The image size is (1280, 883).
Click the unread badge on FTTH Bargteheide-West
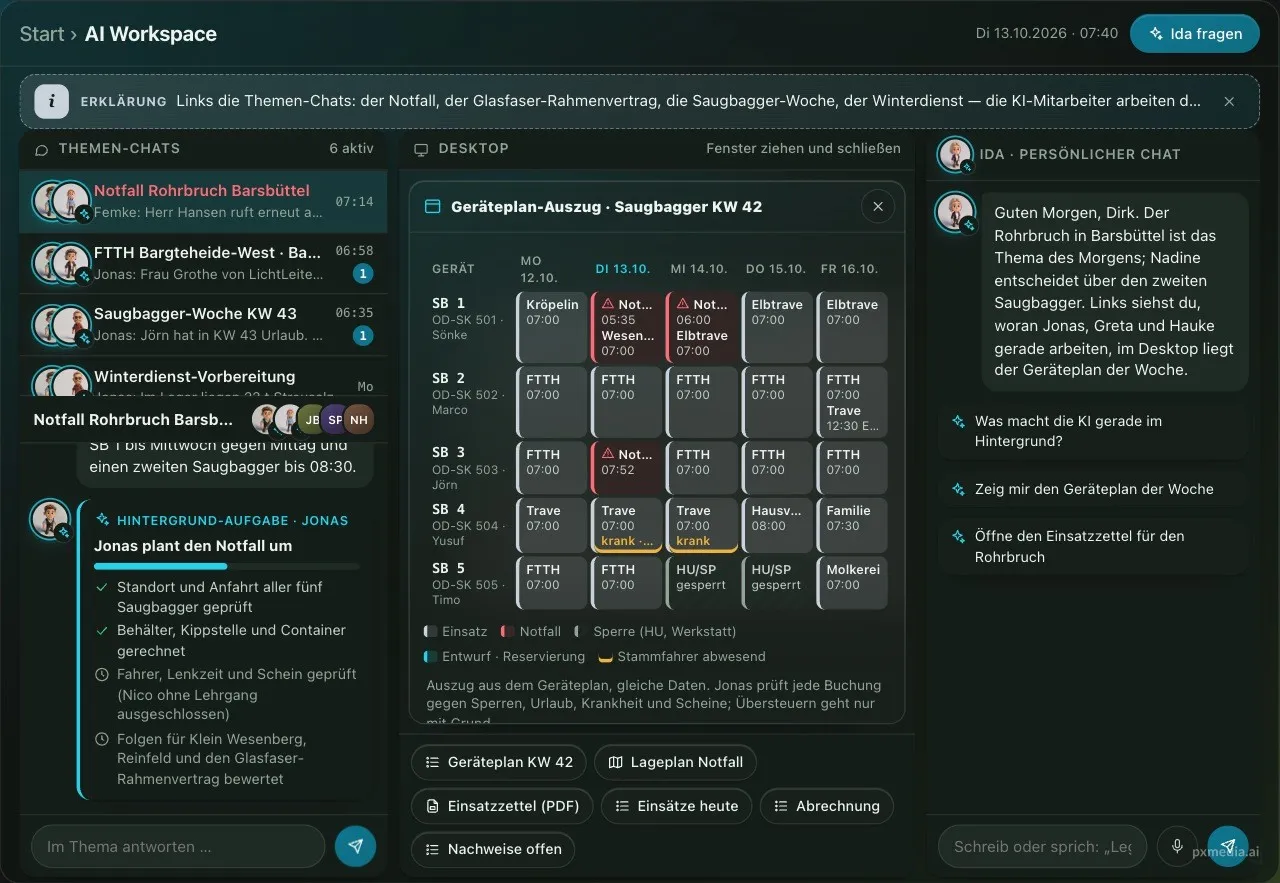[364, 274]
